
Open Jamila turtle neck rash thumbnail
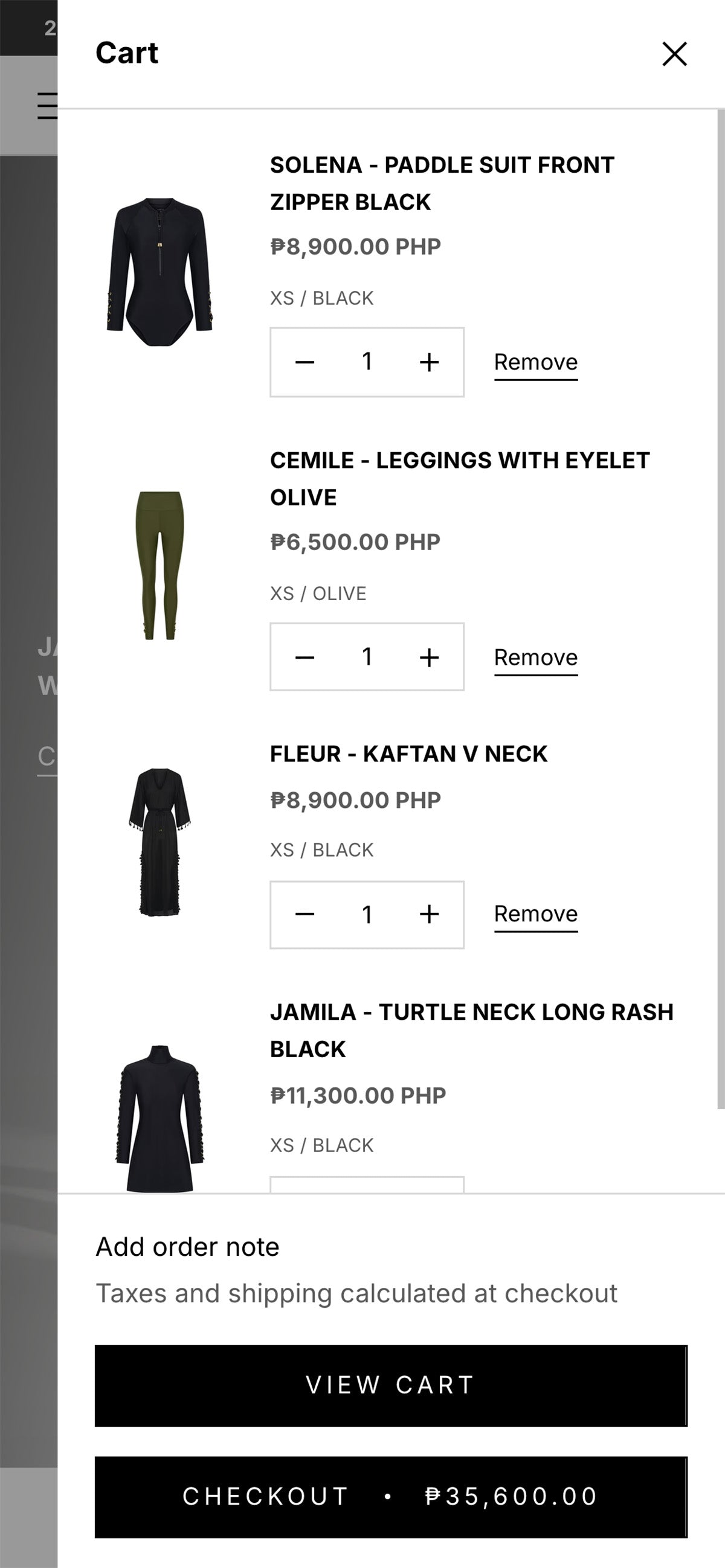coord(159,1118)
